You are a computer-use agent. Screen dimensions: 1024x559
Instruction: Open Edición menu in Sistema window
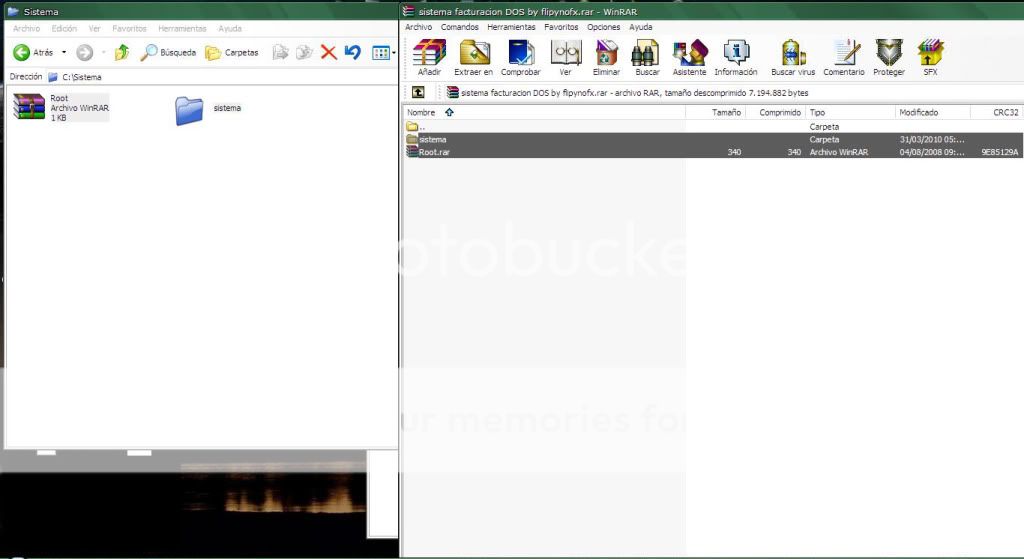coord(64,29)
